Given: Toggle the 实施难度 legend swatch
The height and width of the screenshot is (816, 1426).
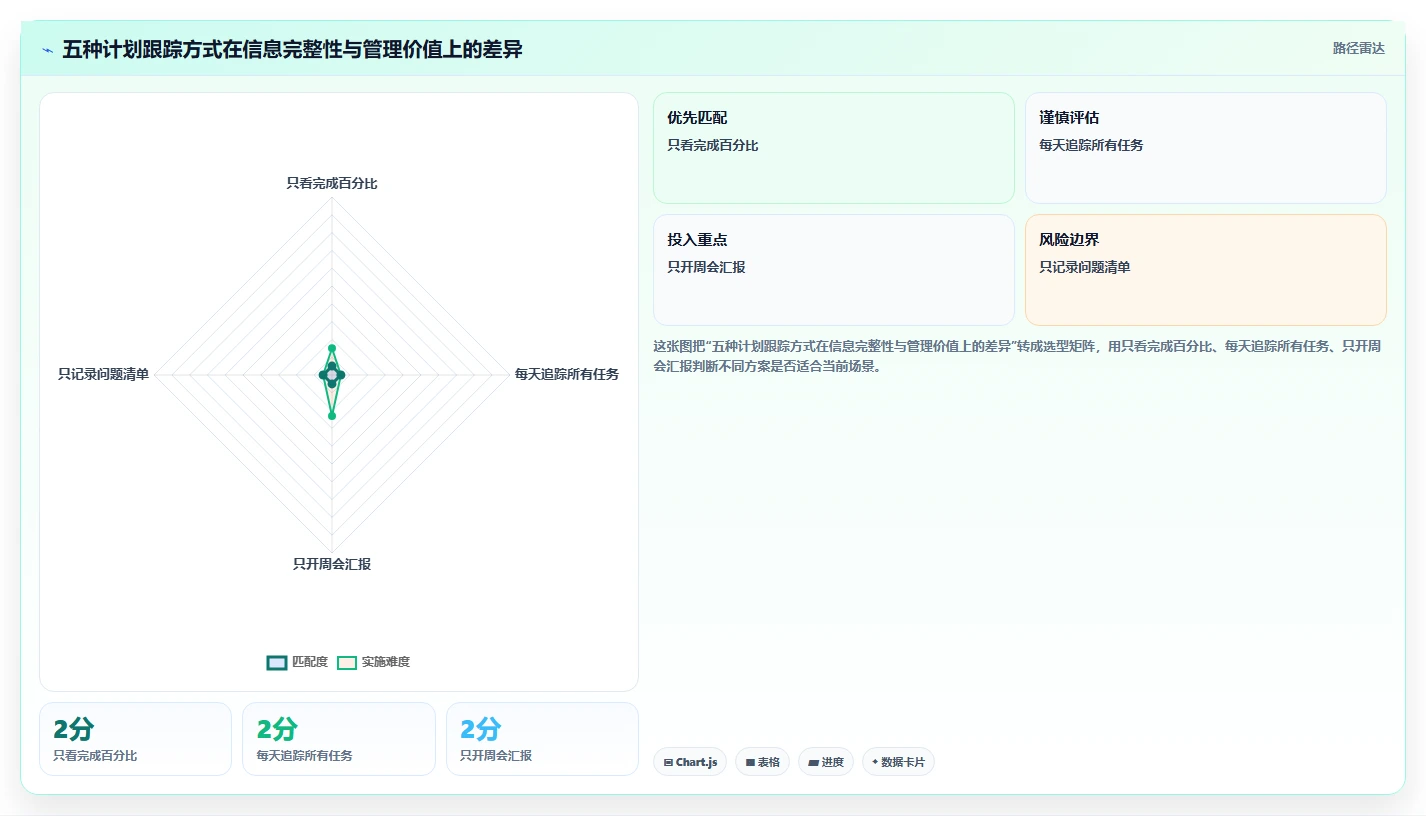Looking at the screenshot, I should [x=347, y=662].
